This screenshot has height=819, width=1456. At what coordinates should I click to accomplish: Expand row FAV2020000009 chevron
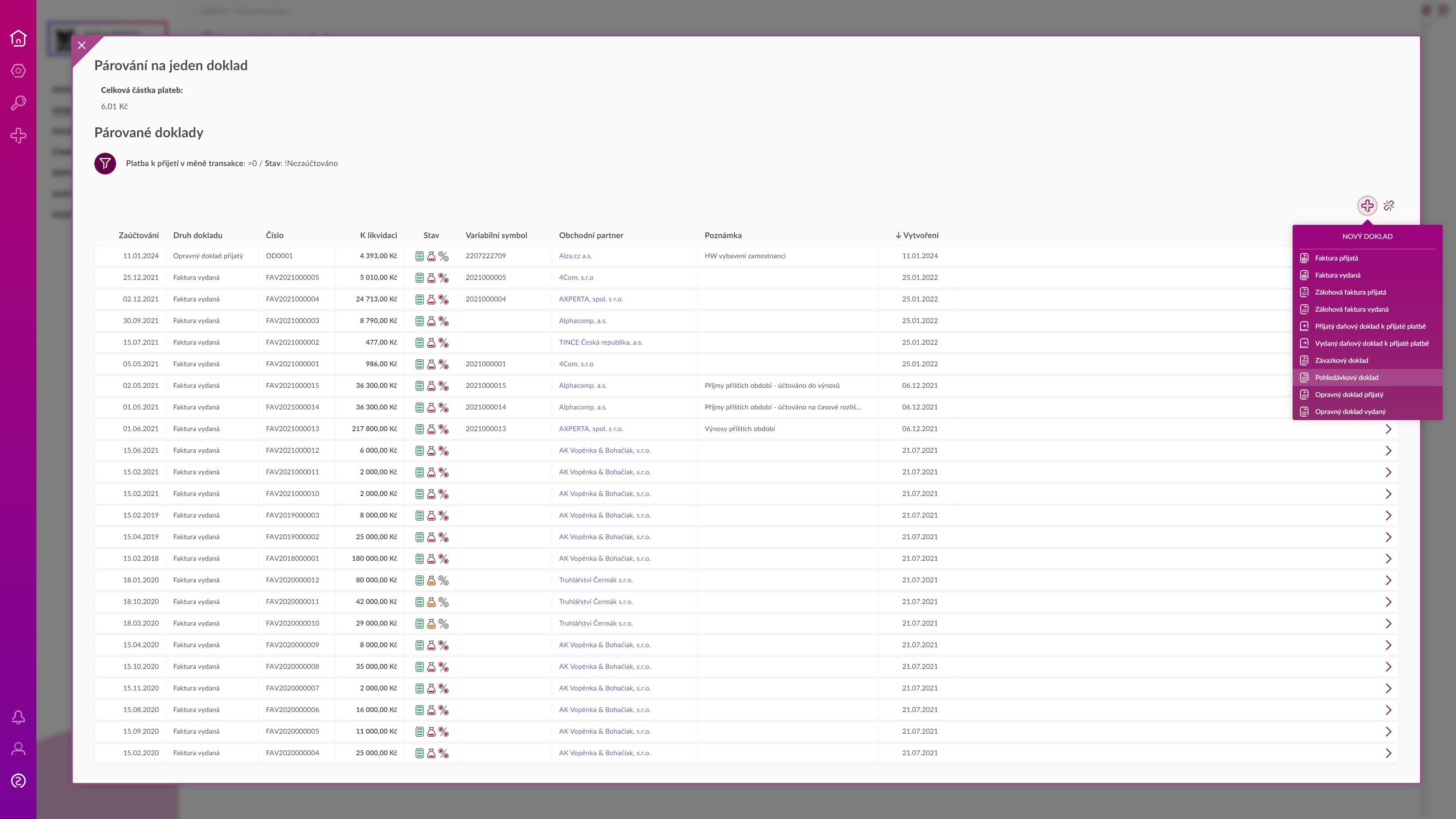pyautogui.click(x=1388, y=645)
